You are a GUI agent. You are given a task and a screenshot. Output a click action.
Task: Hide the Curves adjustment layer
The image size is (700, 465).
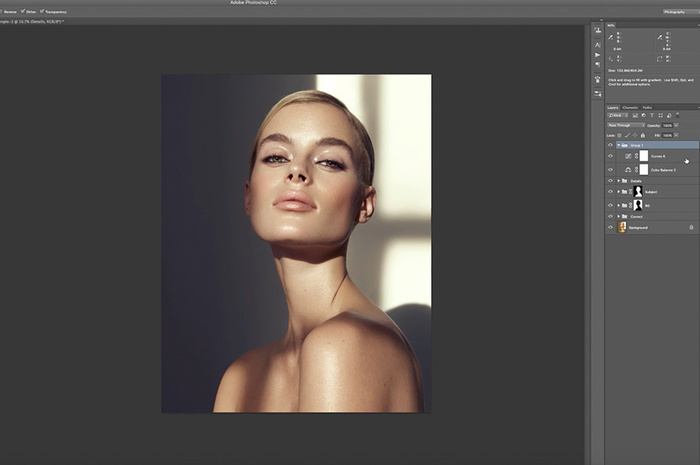pyautogui.click(x=610, y=156)
